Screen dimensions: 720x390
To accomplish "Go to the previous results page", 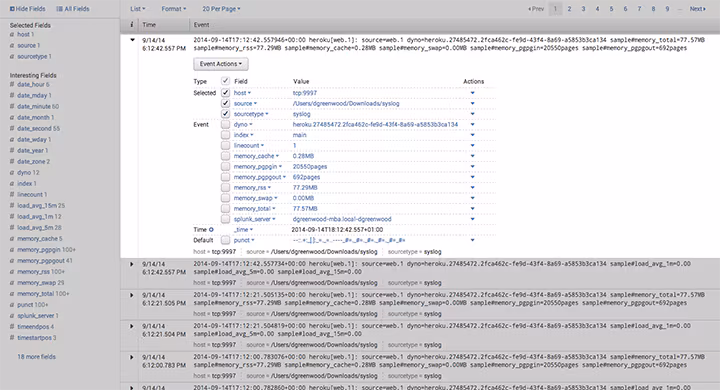I will (x=536, y=9).
